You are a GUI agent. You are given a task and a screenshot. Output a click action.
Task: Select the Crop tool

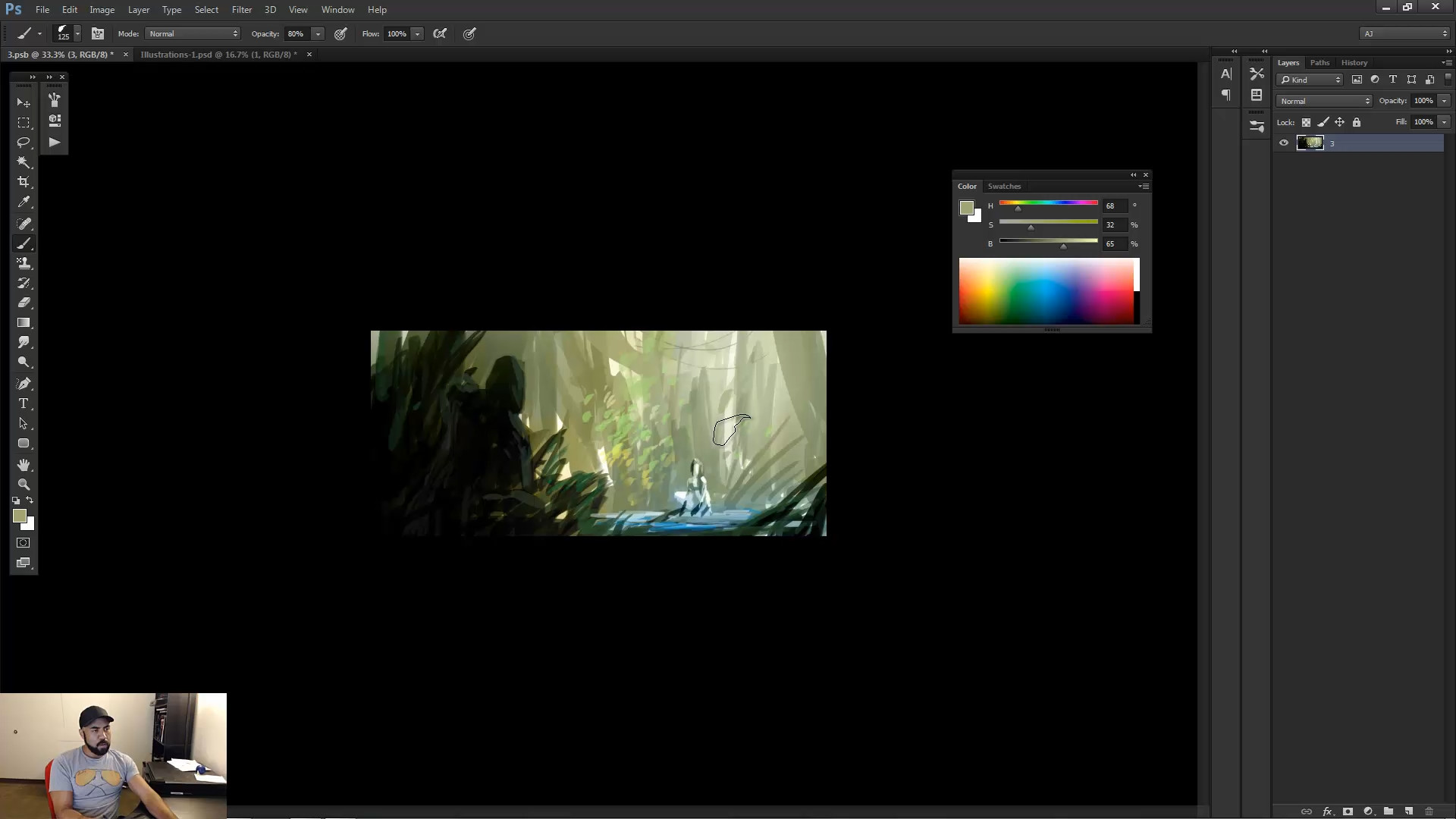pos(24,182)
